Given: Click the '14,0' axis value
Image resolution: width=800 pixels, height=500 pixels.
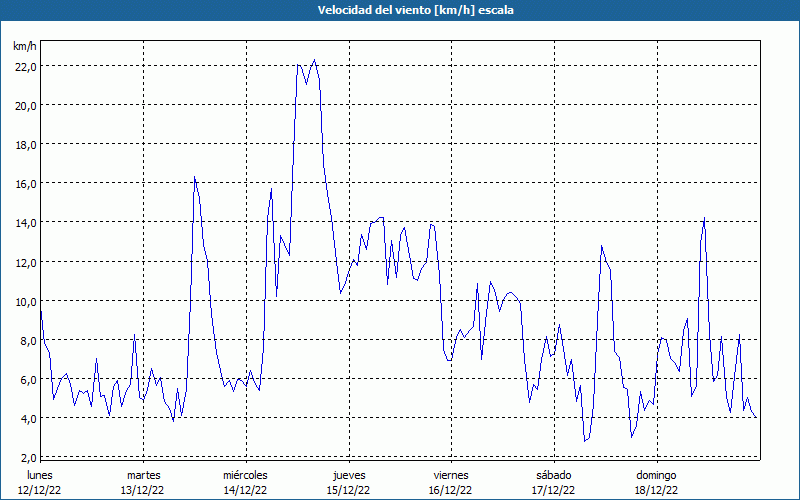Looking at the screenshot, I should point(25,222).
